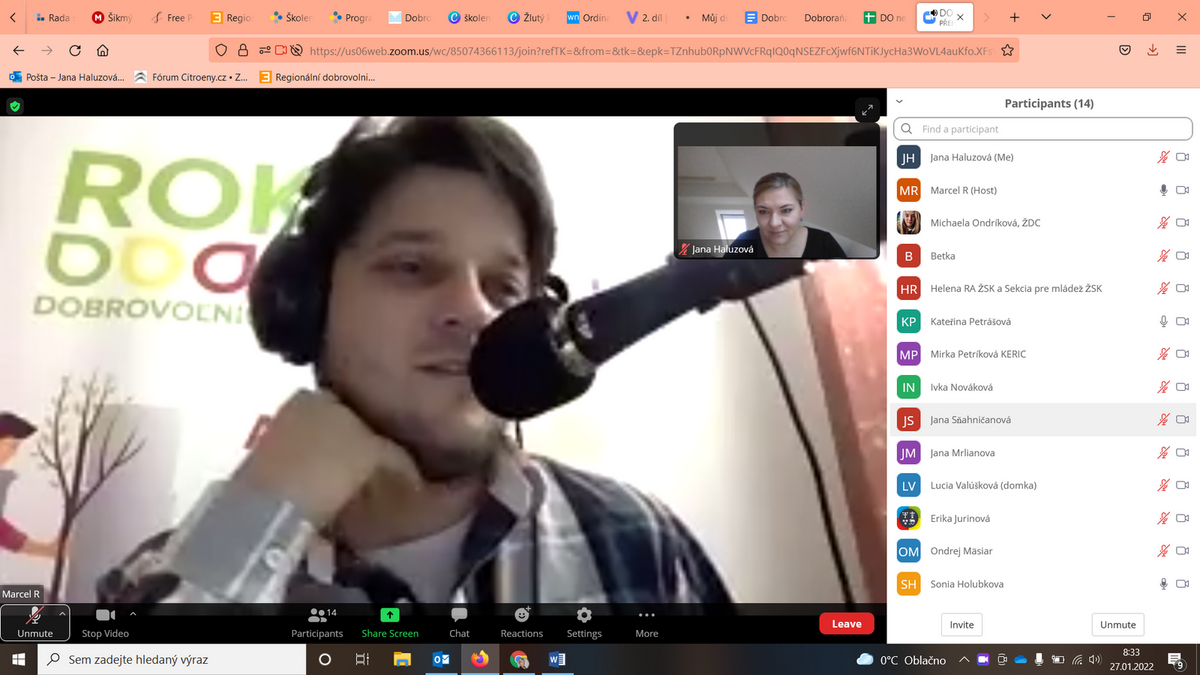1200x675 pixels.
Task: Show hidden system tray icons
Action: tap(963, 659)
